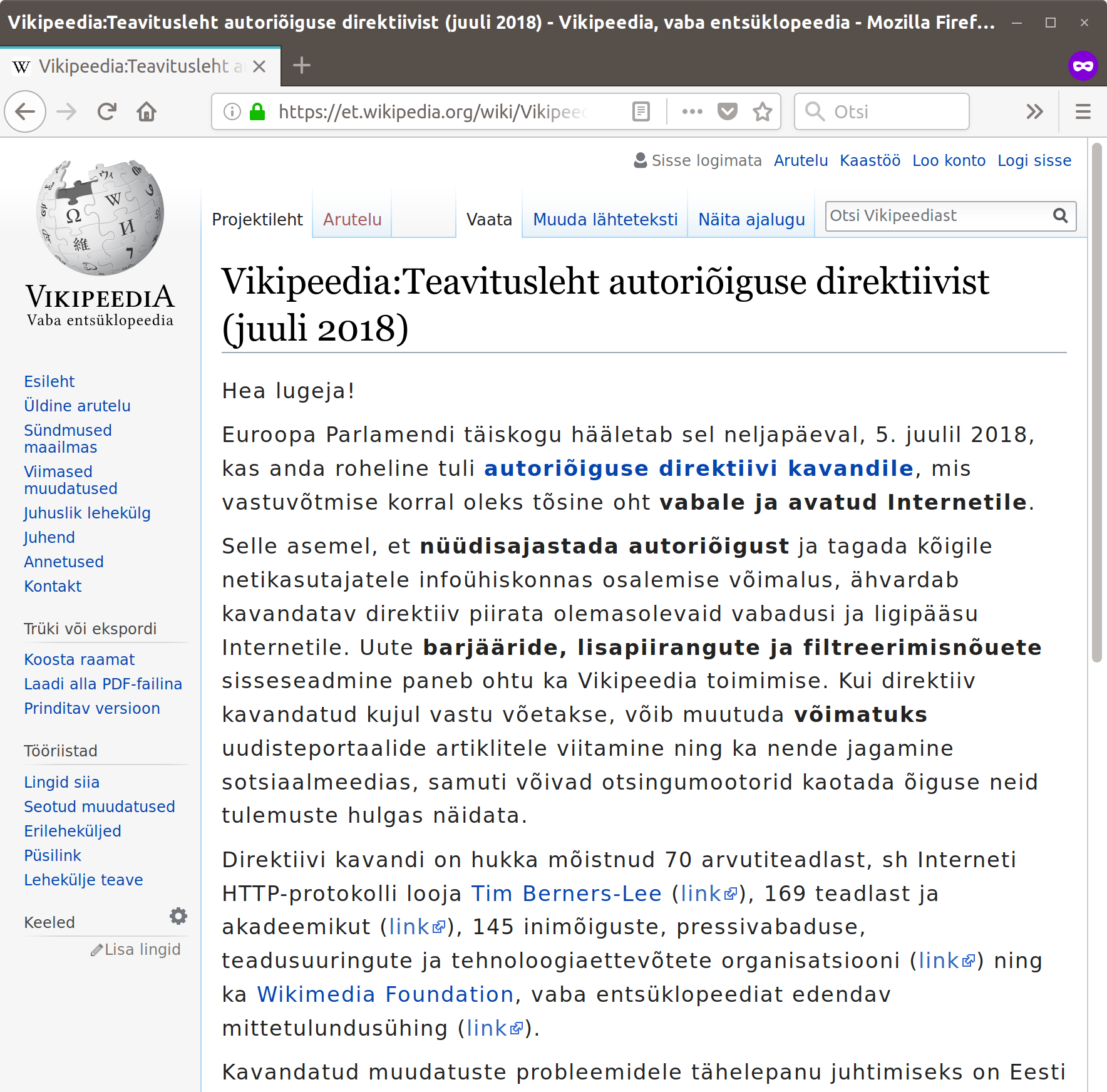Expand the toolbar overflow chevron
The image size is (1107, 1092).
pyautogui.click(x=1034, y=112)
